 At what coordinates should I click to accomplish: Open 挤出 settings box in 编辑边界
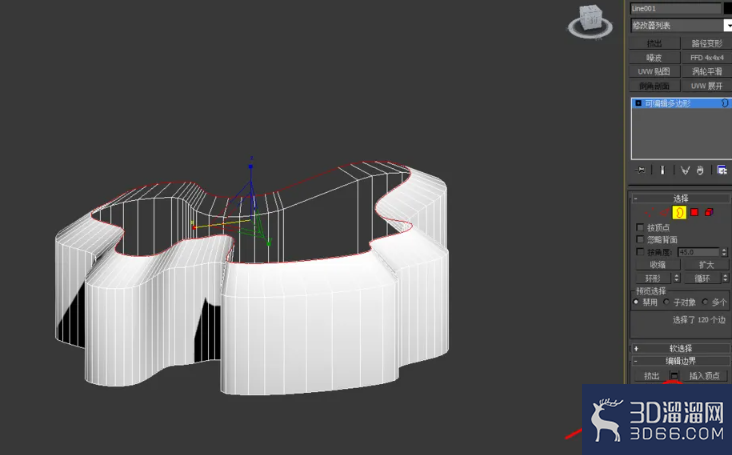(x=674, y=376)
